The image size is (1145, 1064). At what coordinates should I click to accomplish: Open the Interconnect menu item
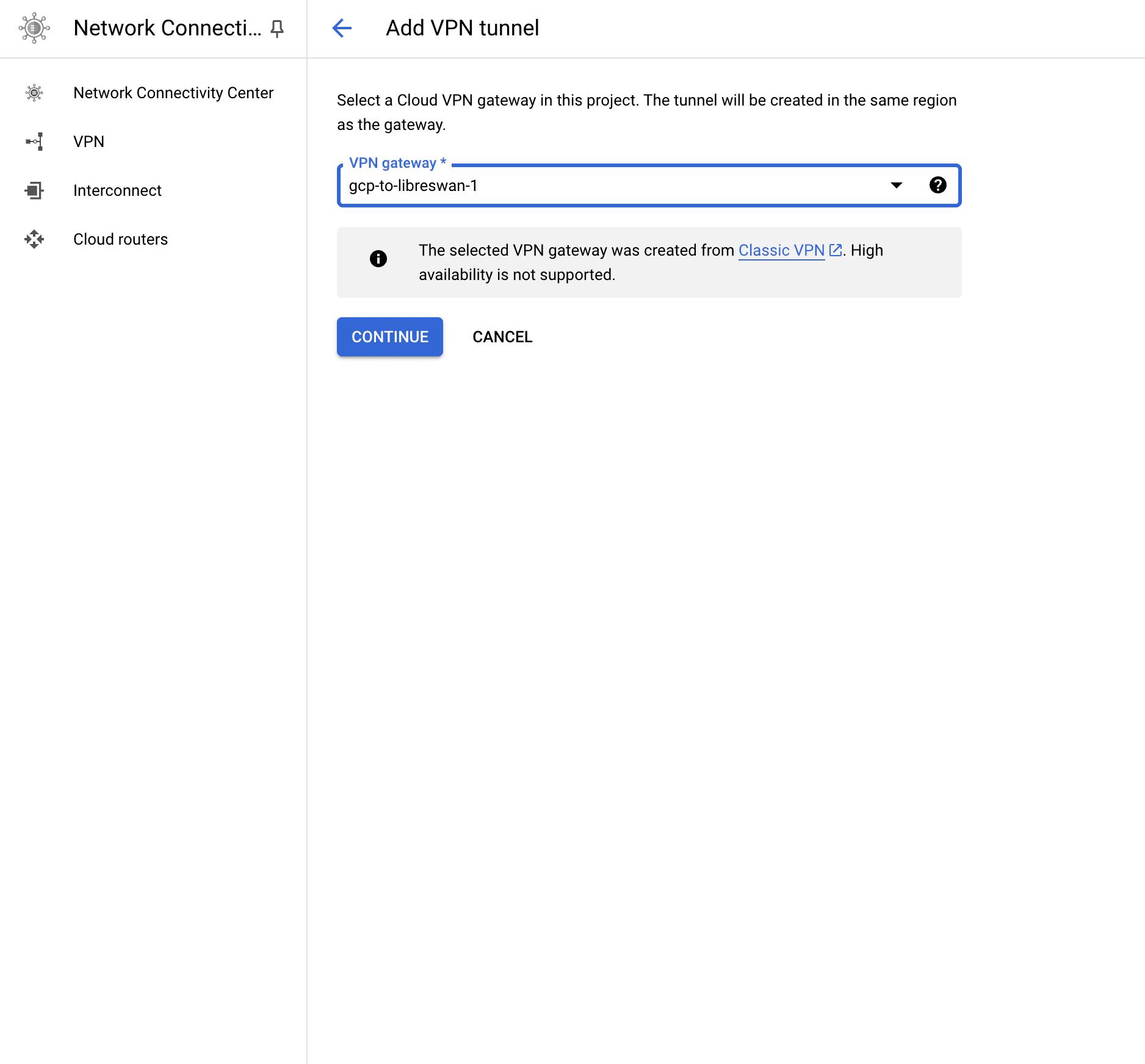tap(153, 190)
